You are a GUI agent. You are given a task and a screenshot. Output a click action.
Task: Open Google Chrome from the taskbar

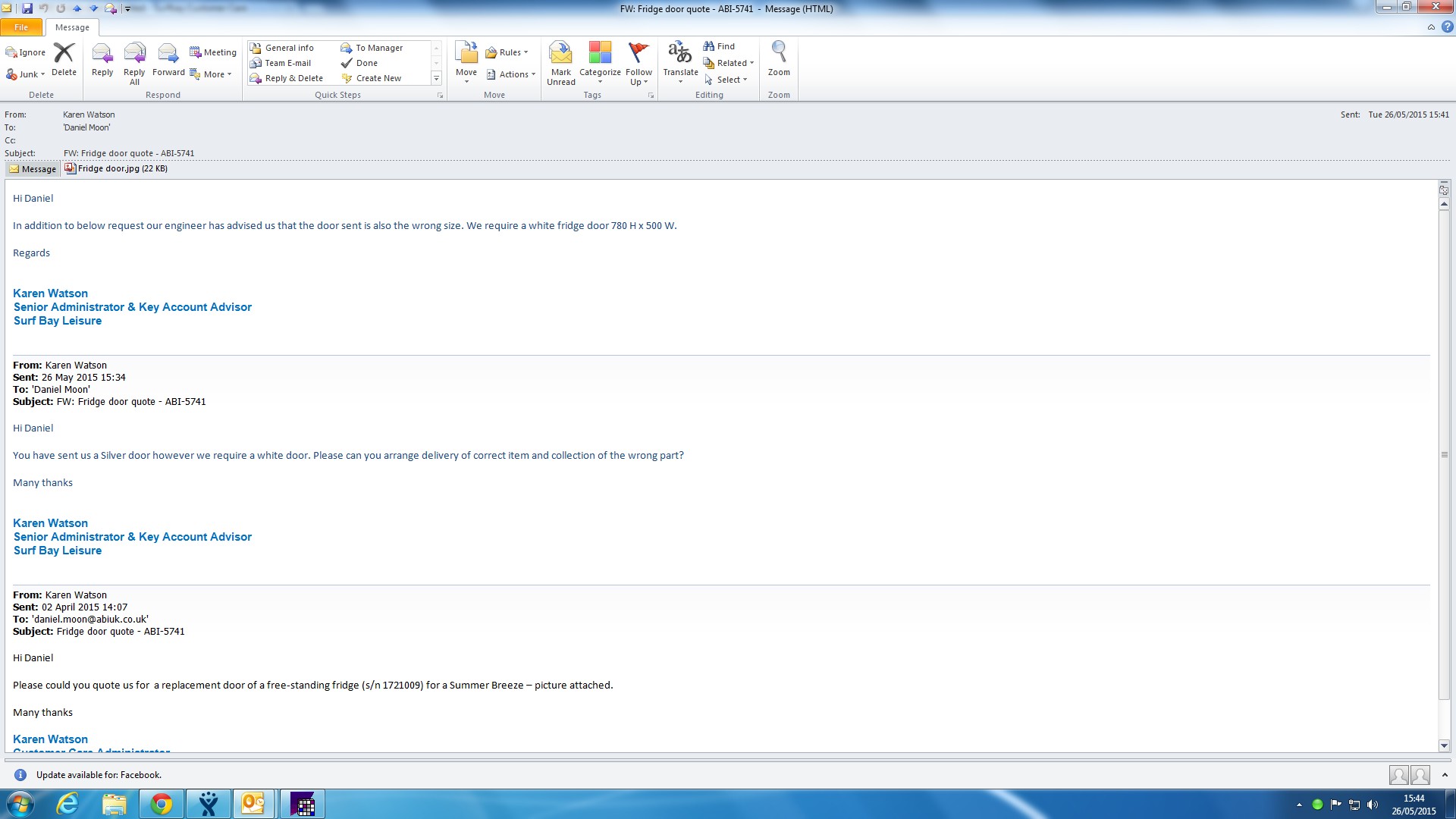point(161,804)
